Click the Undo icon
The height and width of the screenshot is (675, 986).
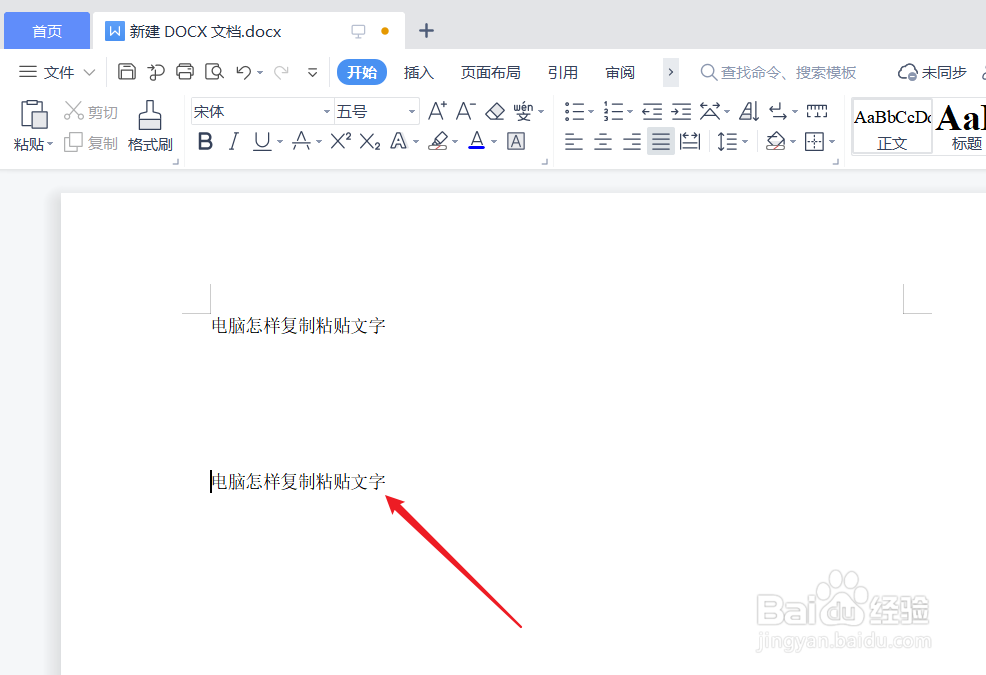coord(243,71)
